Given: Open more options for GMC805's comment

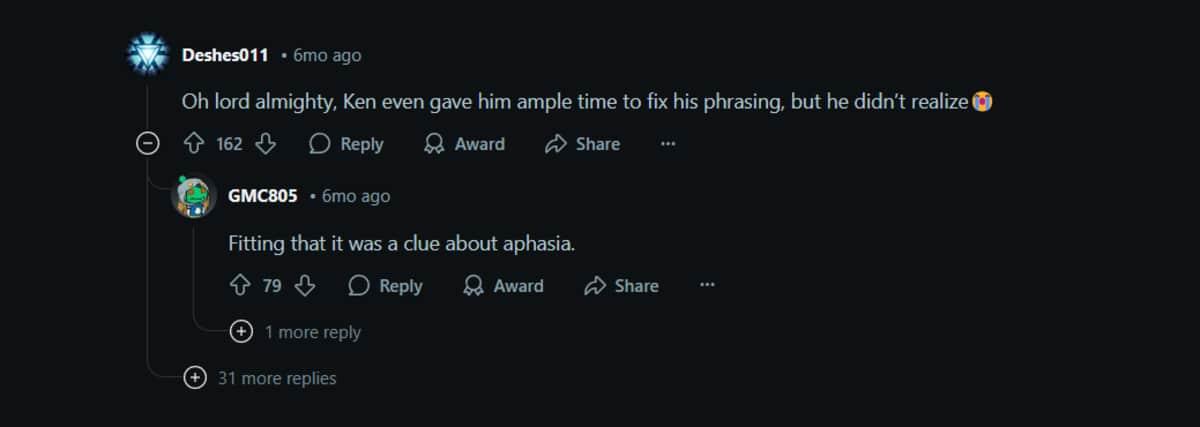Looking at the screenshot, I should (x=707, y=286).
